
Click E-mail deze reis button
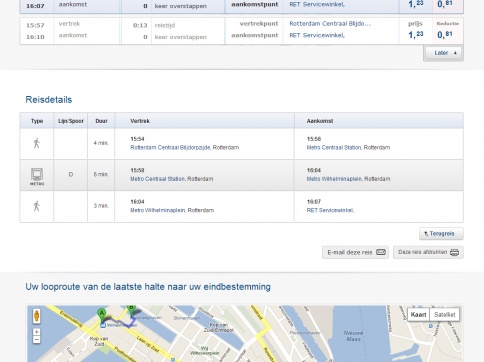click(355, 252)
